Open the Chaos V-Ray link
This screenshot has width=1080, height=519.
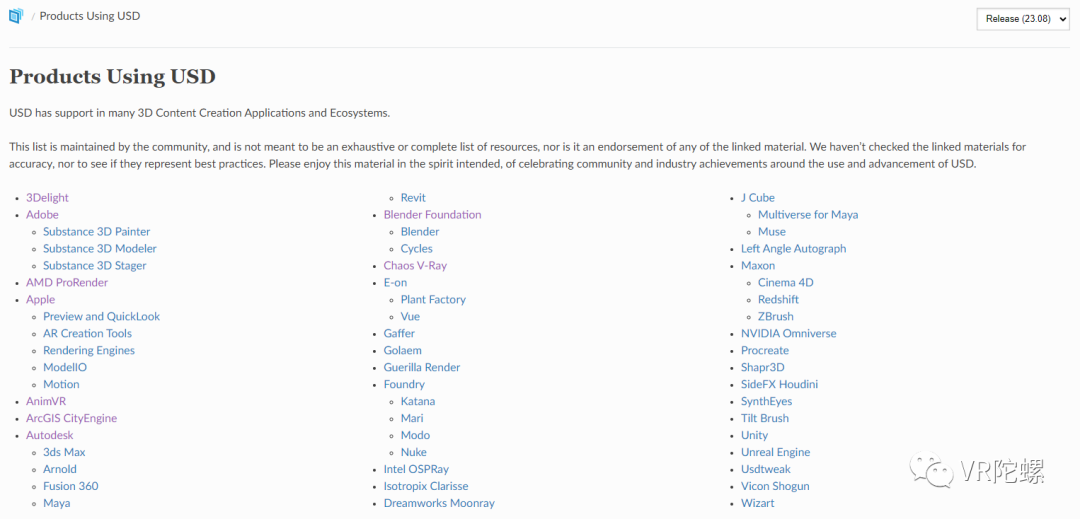pyautogui.click(x=415, y=266)
